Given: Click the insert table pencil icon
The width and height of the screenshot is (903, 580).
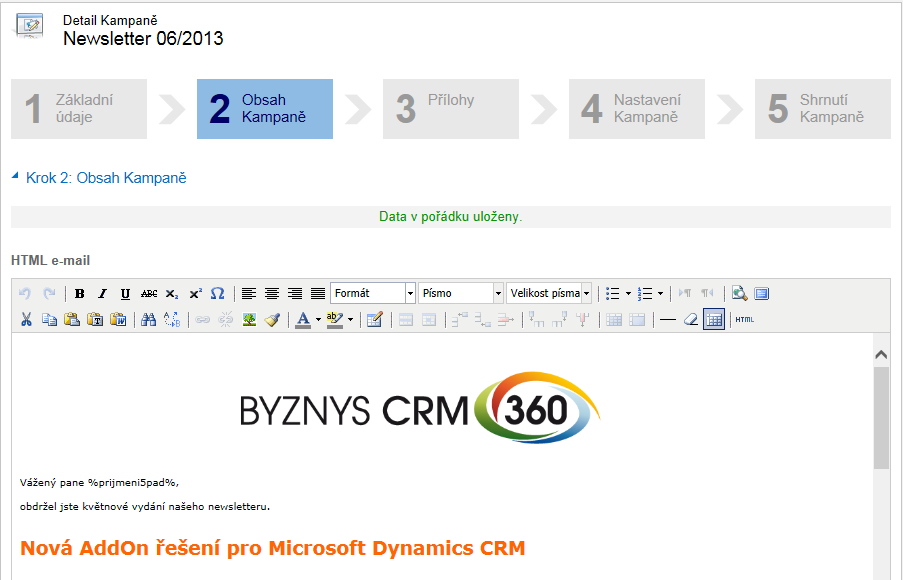Looking at the screenshot, I should click(x=374, y=319).
